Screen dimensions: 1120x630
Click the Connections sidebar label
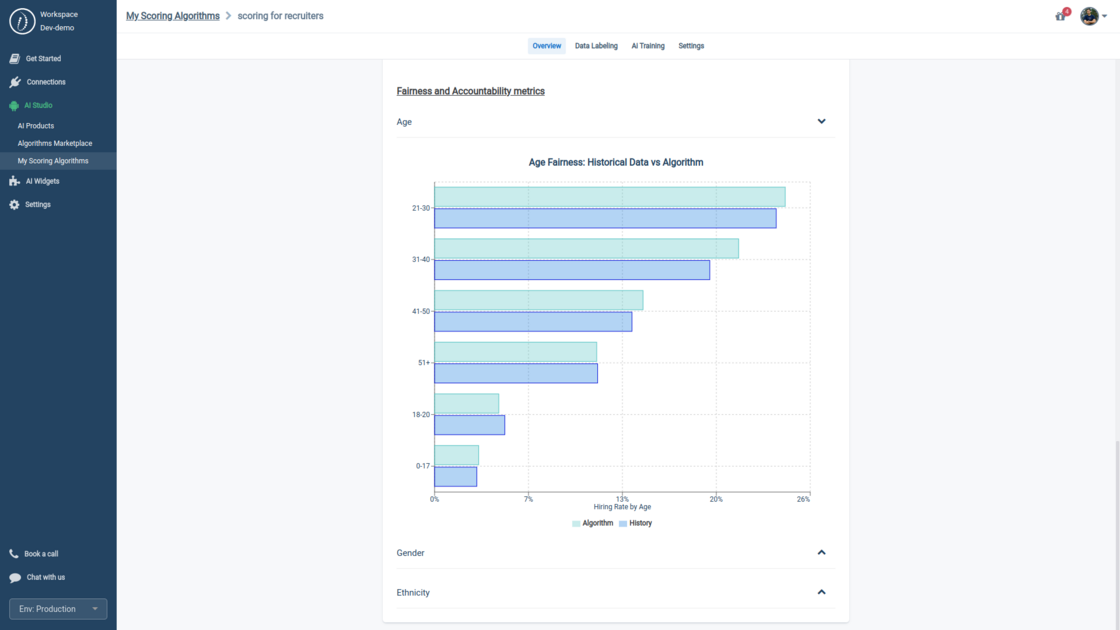(x=46, y=82)
